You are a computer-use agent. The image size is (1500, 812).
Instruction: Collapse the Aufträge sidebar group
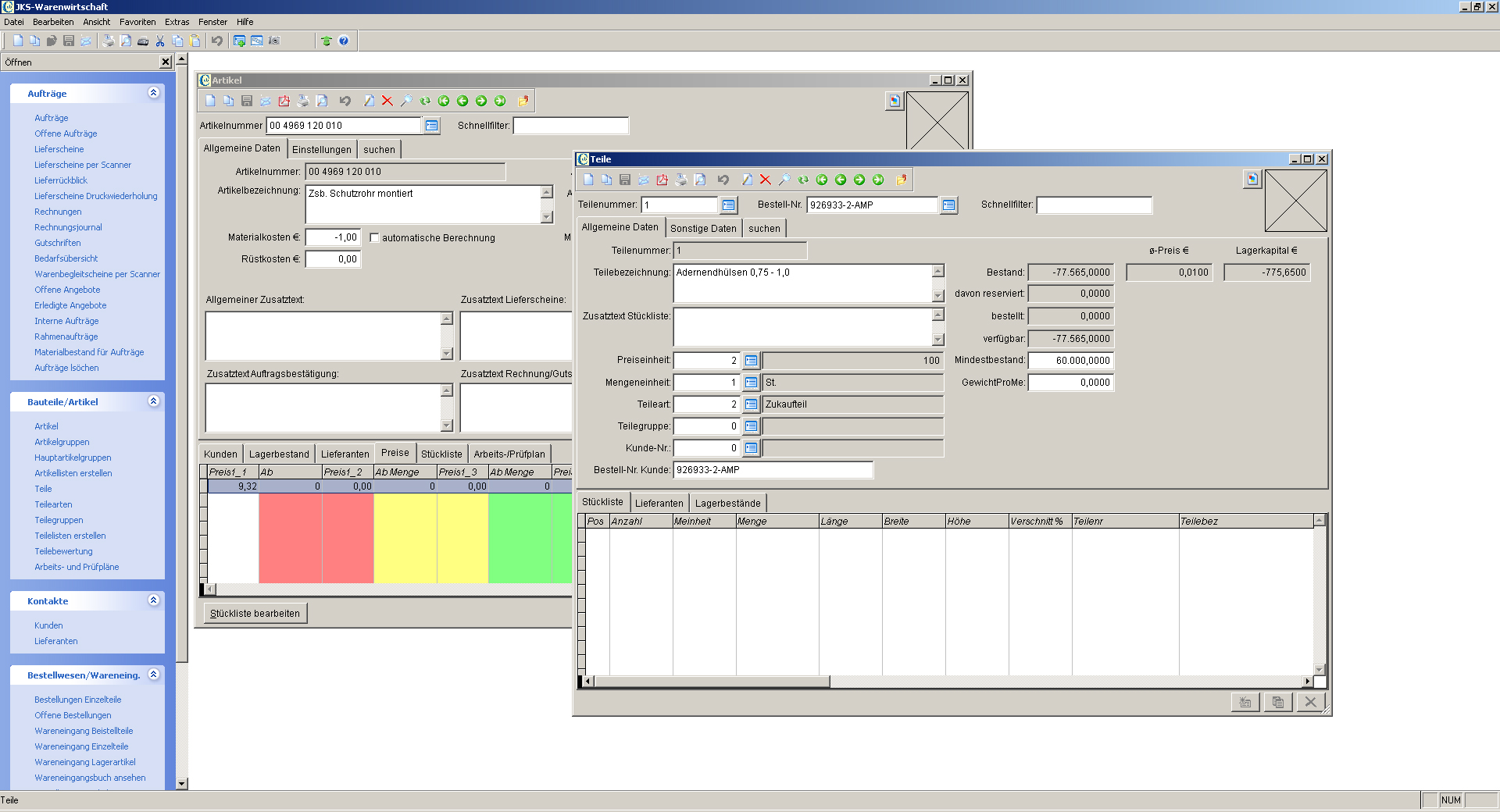point(153,93)
